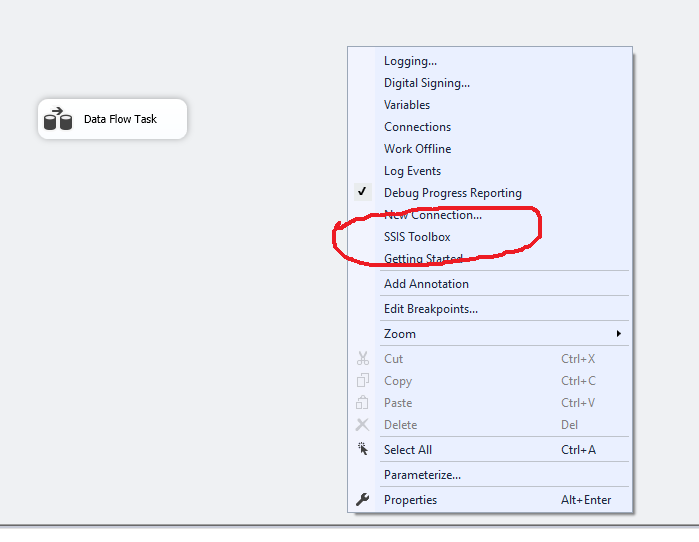Toggle the Debug Progress Reporting checkmark
Screen dimensions: 699x542
362,192
